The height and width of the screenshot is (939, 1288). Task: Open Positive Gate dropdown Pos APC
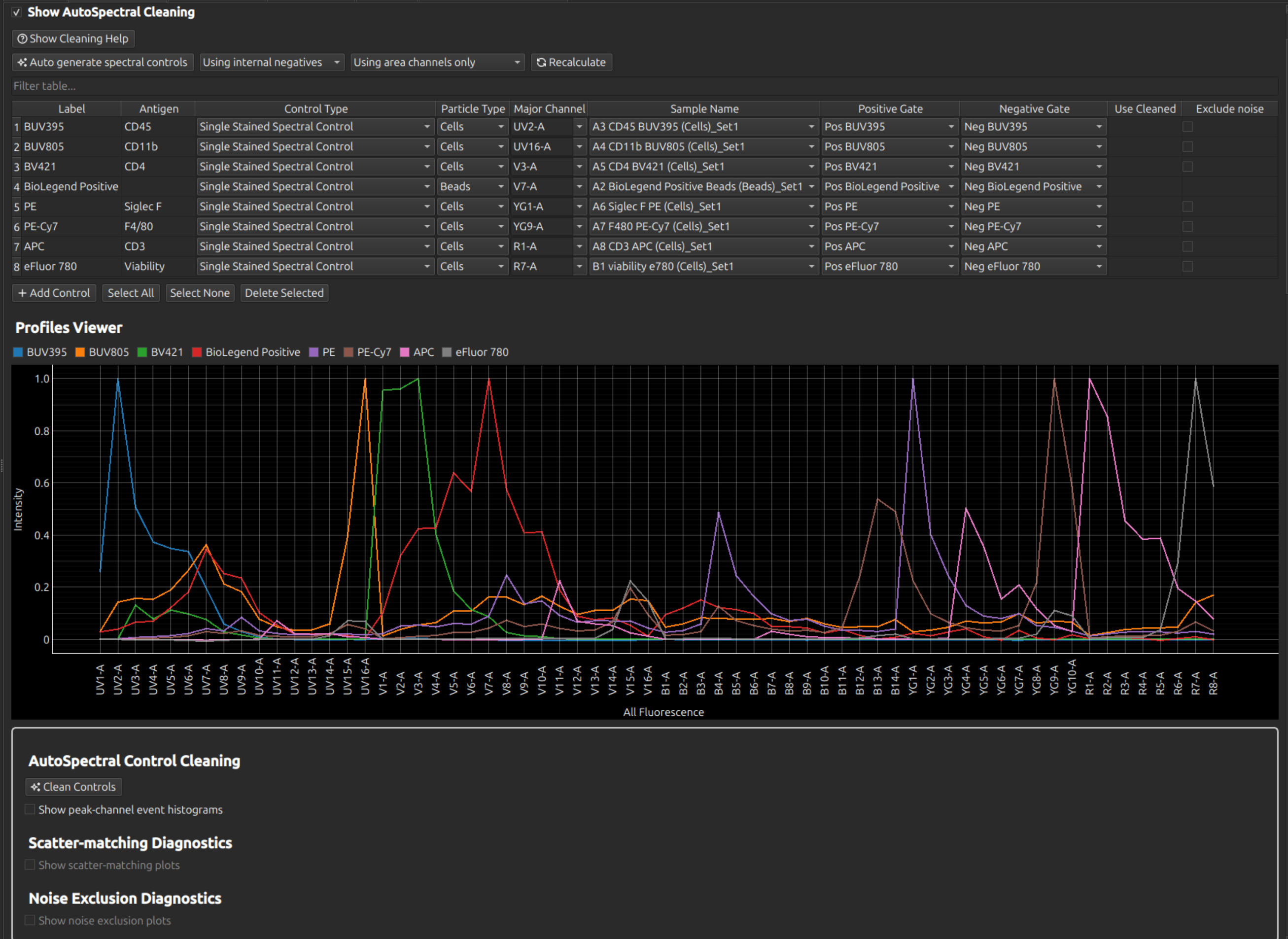[890, 246]
